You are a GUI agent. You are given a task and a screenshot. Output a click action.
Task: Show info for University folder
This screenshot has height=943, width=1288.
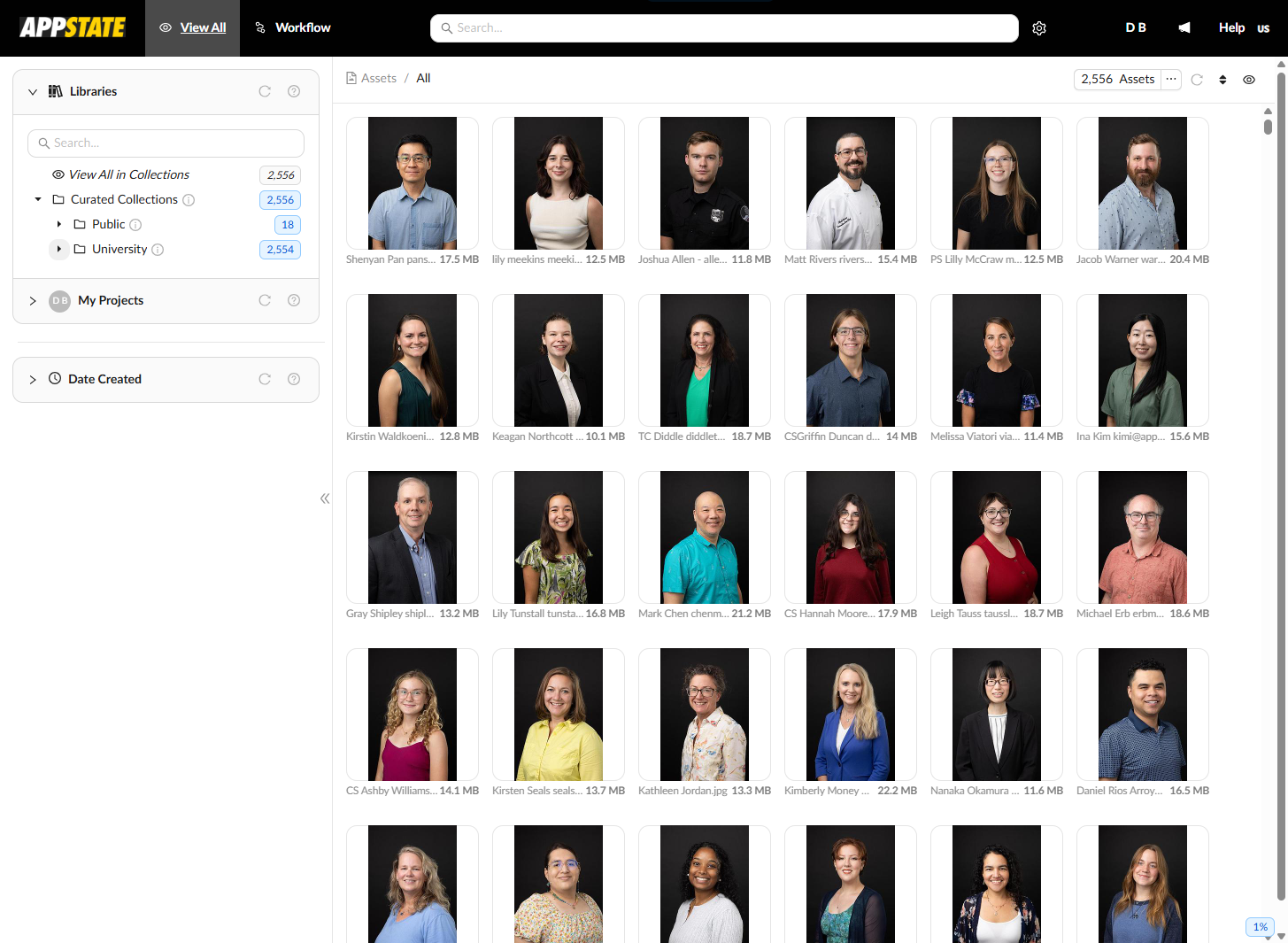(x=158, y=250)
